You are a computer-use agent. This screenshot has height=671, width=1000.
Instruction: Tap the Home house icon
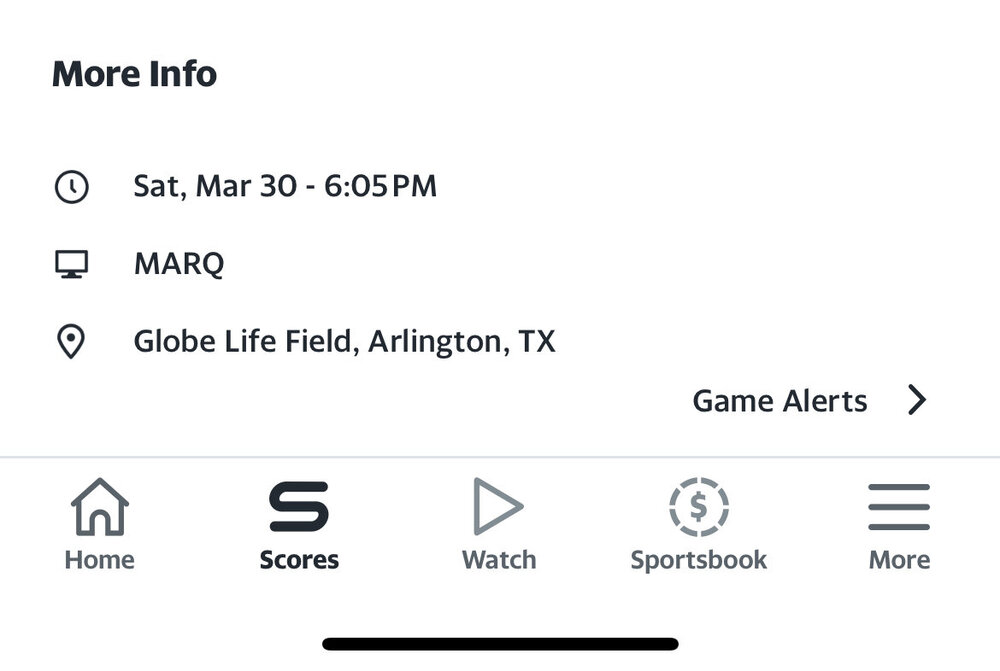pyautogui.click(x=99, y=507)
